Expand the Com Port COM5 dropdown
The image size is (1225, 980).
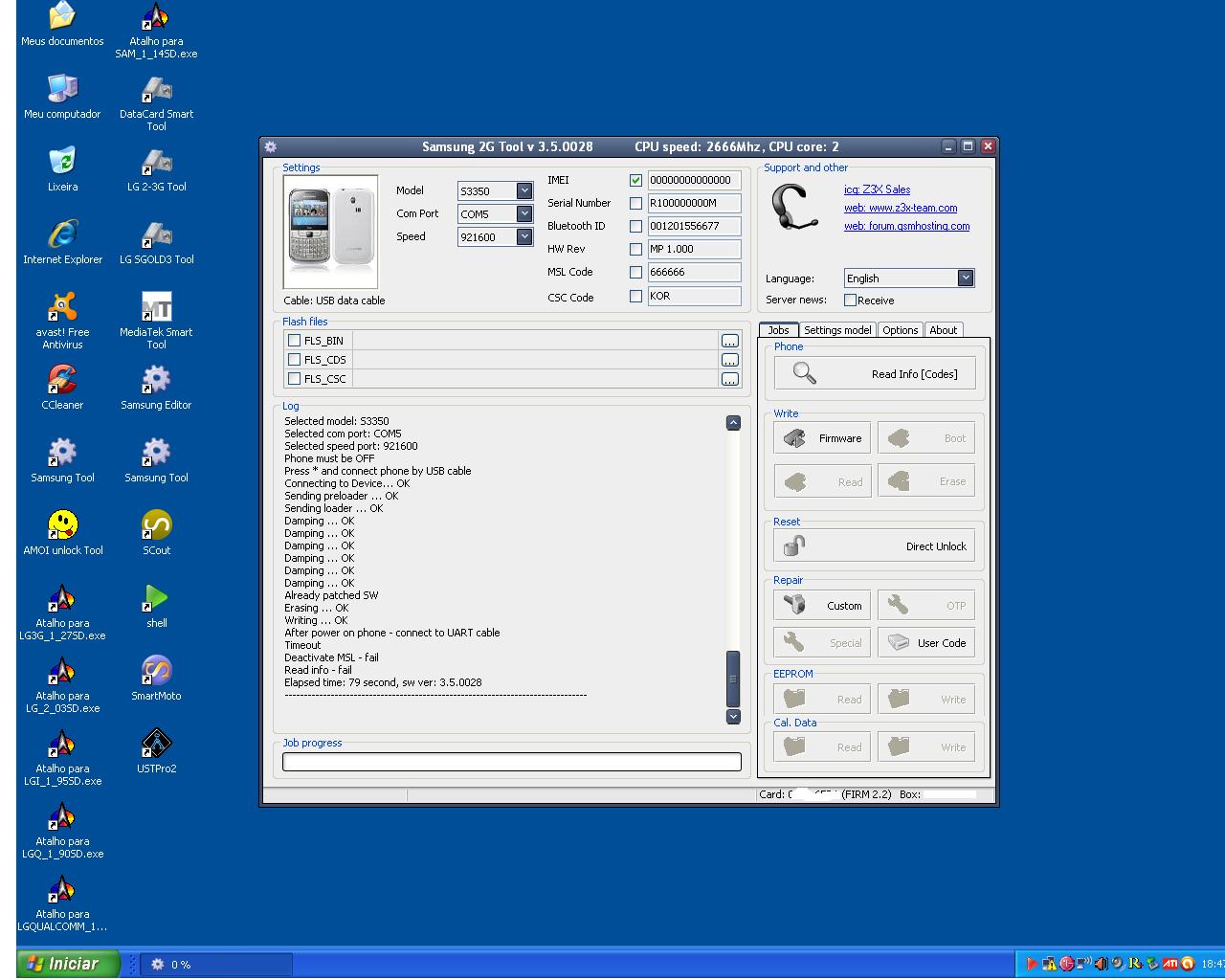tap(524, 213)
